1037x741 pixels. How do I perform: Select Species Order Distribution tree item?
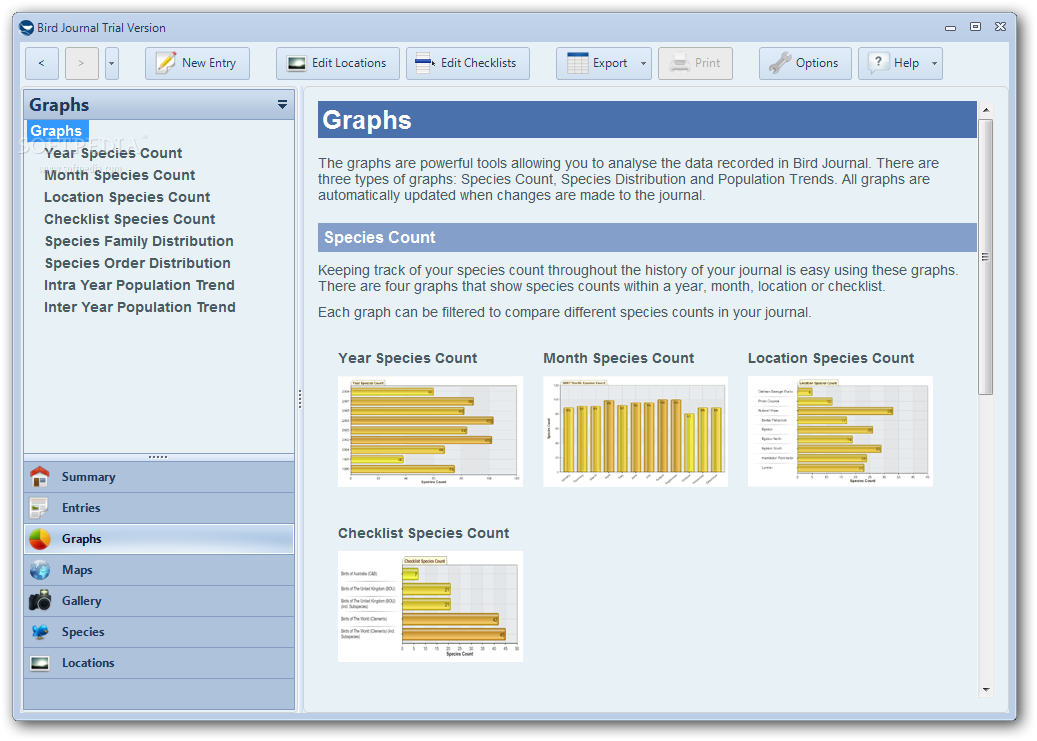(138, 263)
